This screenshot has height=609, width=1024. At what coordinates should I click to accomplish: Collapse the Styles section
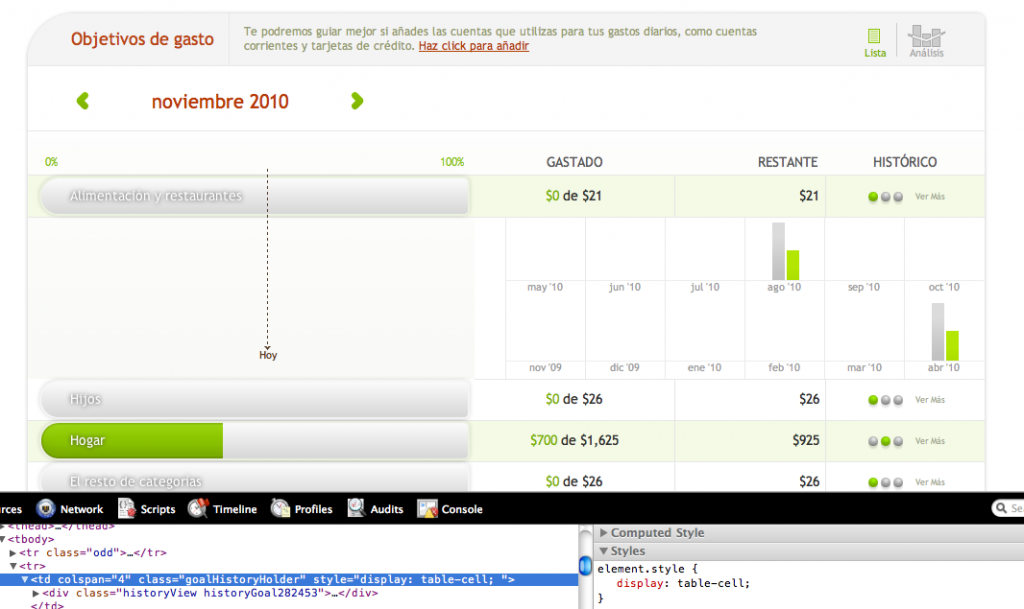(x=604, y=551)
